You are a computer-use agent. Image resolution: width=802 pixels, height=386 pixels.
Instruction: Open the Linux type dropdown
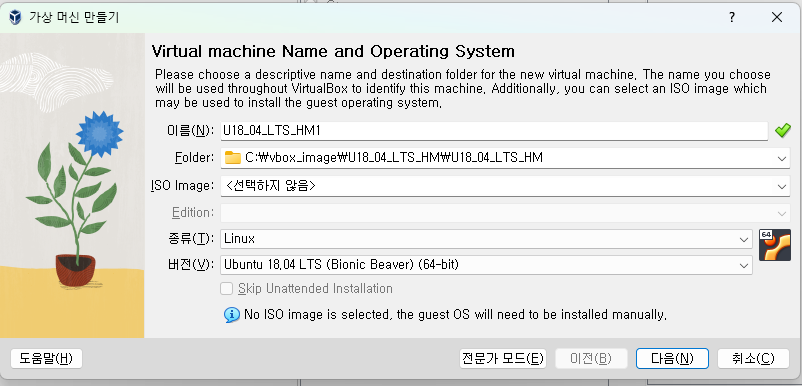pos(744,239)
